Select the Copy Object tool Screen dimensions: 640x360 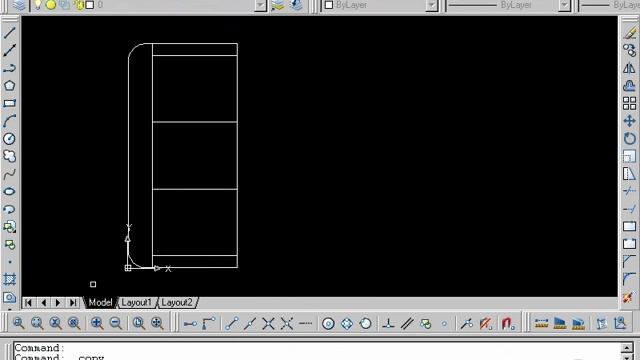click(x=629, y=50)
